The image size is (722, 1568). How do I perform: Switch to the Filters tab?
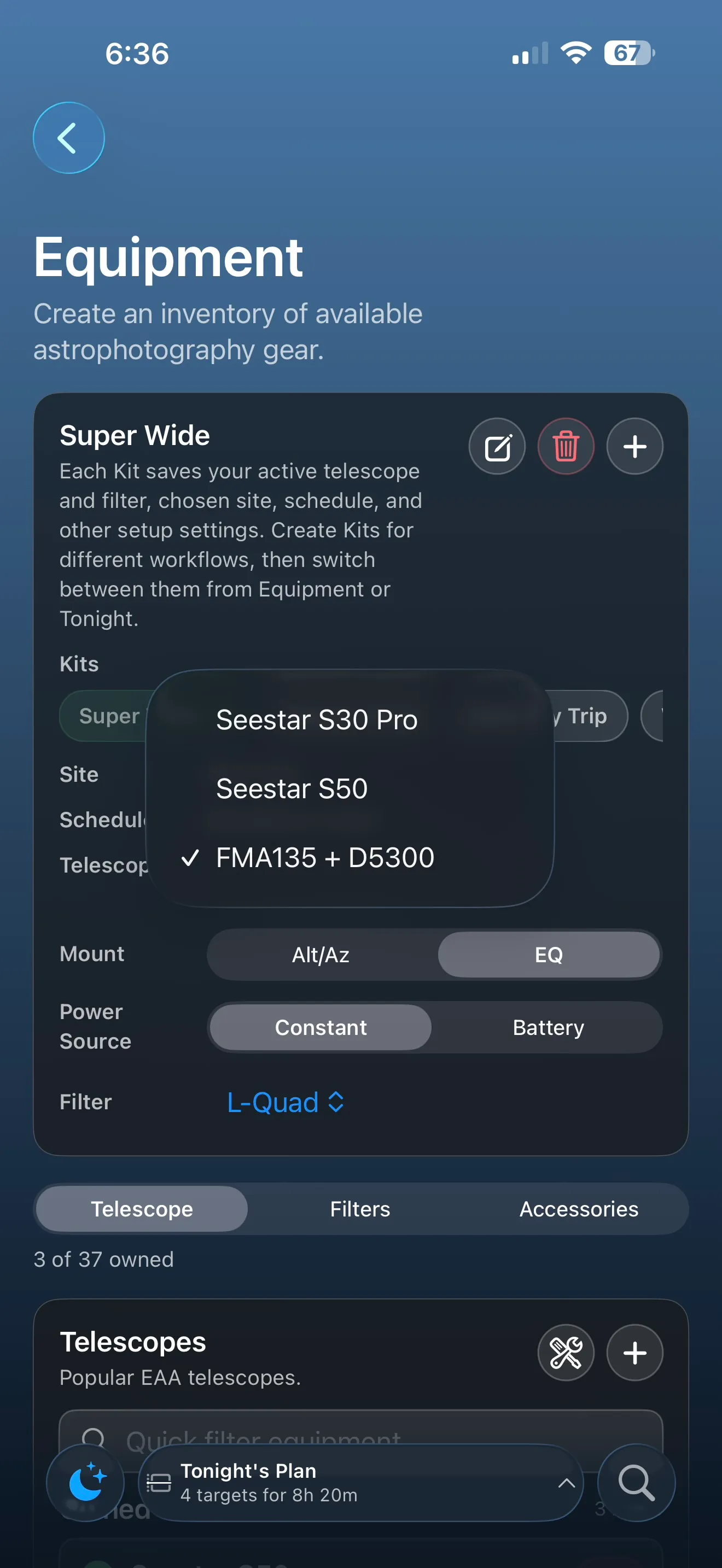click(x=360, y=1209)
